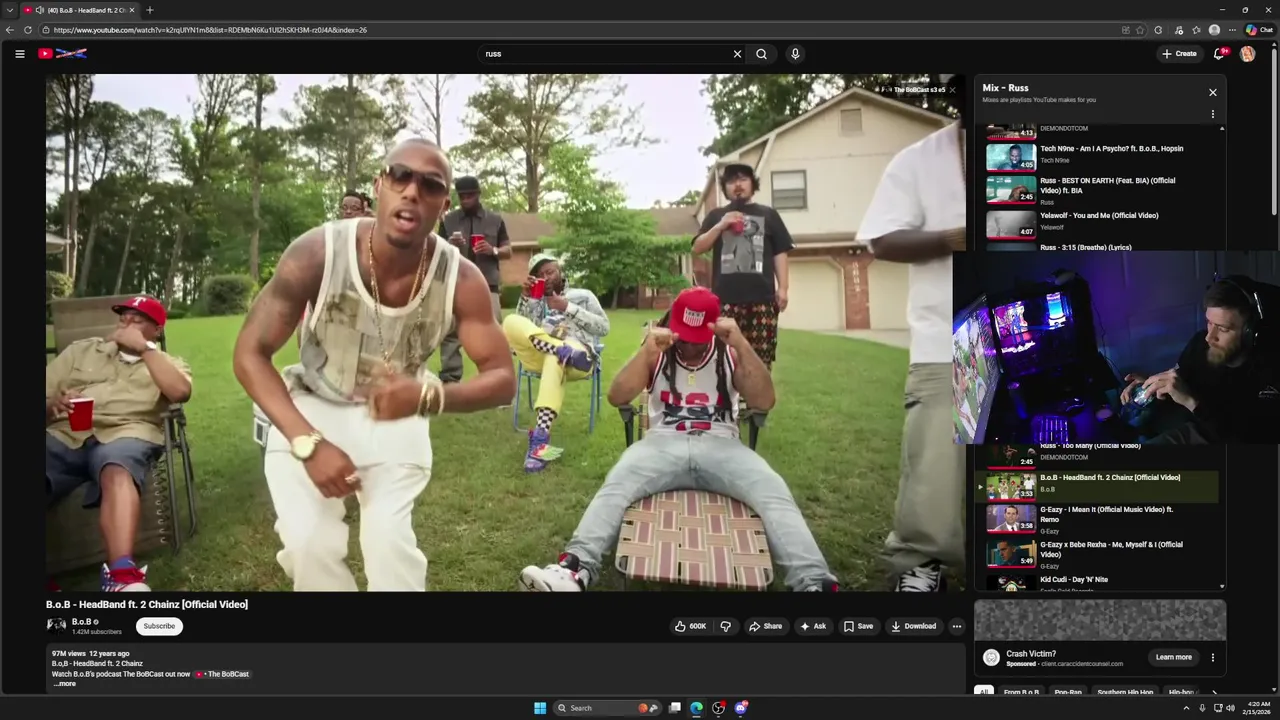Open more actions menu beside Download

point(957,626)
